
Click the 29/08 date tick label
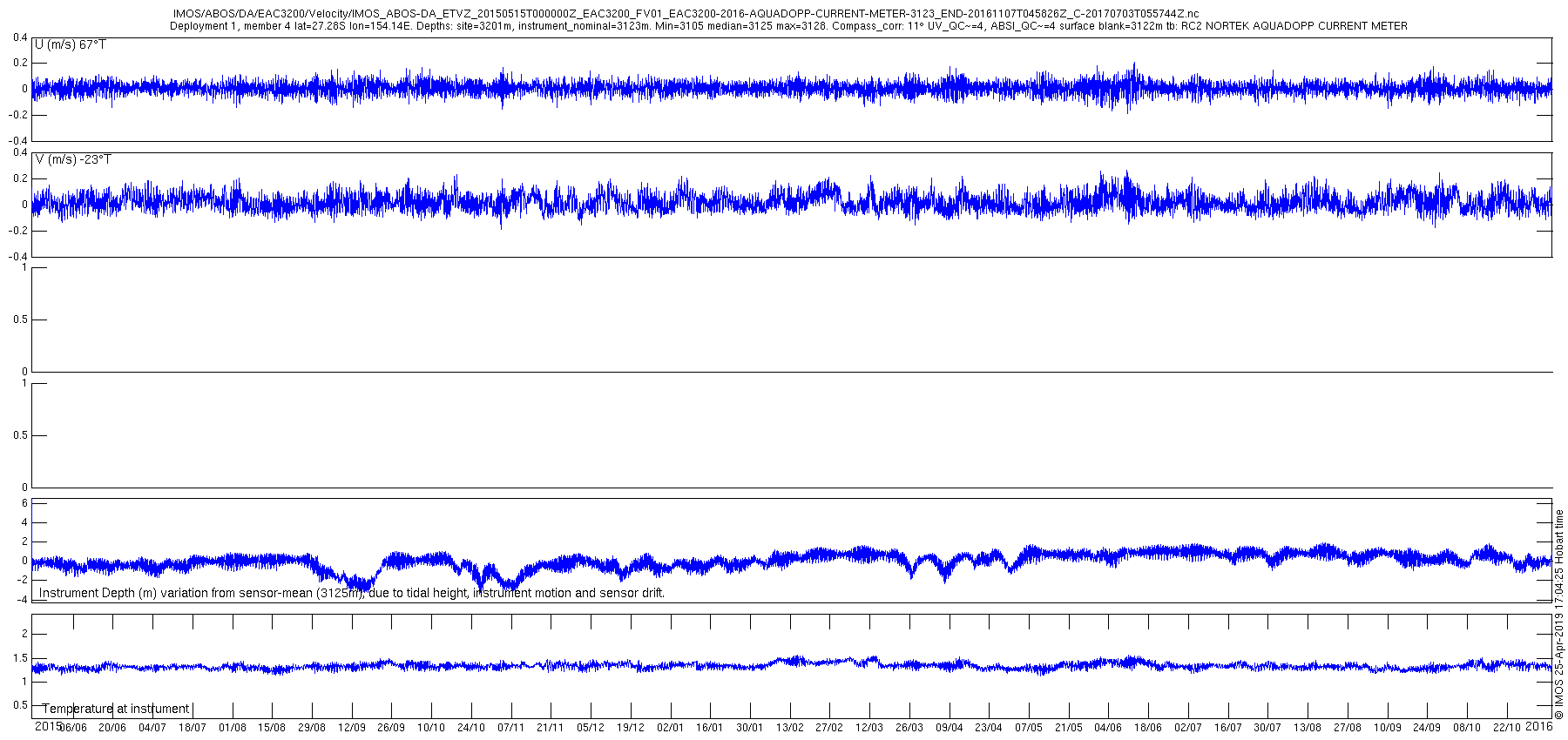(312, 728)
